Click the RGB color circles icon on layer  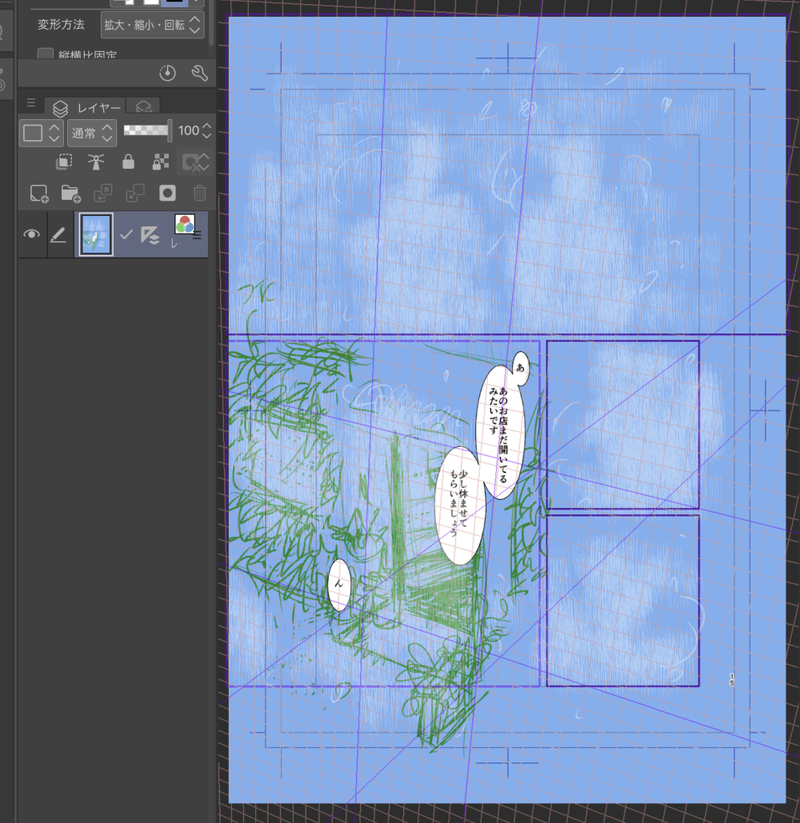[x=184, y=224]
